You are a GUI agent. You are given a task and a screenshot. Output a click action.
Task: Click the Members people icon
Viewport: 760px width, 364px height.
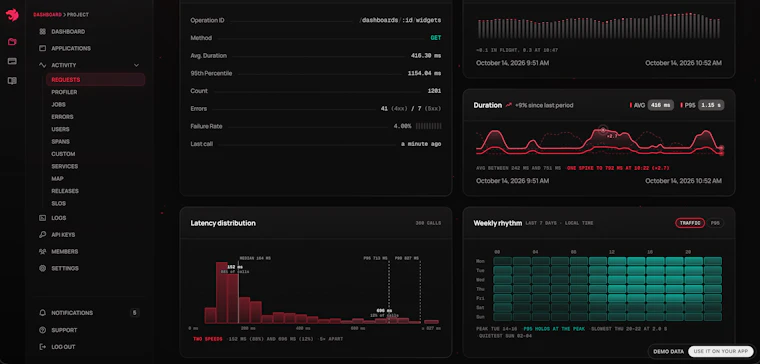coord(43,252)
